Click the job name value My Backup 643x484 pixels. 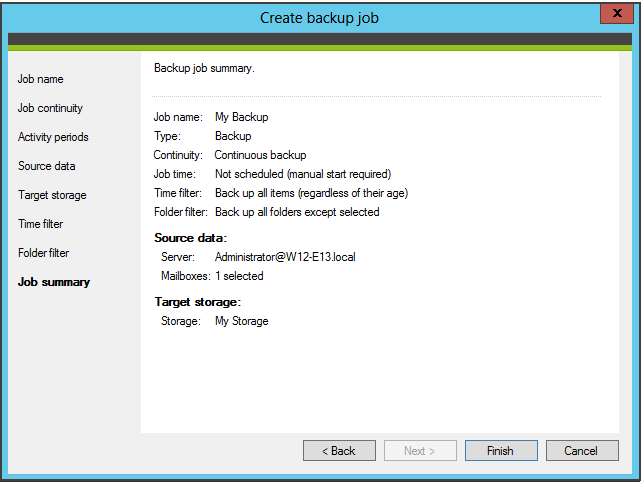pyautogui.click(x=241, y=117)
